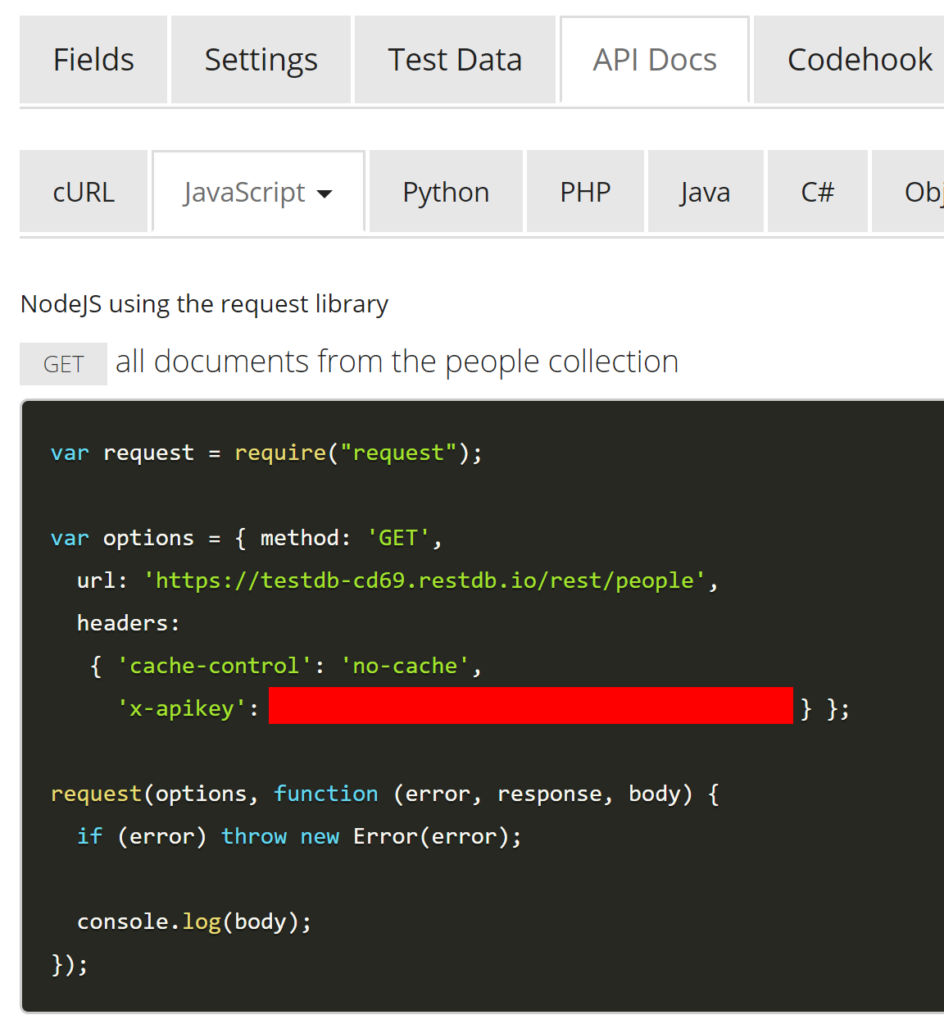Click the require("request") line in the code
The image size is (944, 1024).
(265, 452)
